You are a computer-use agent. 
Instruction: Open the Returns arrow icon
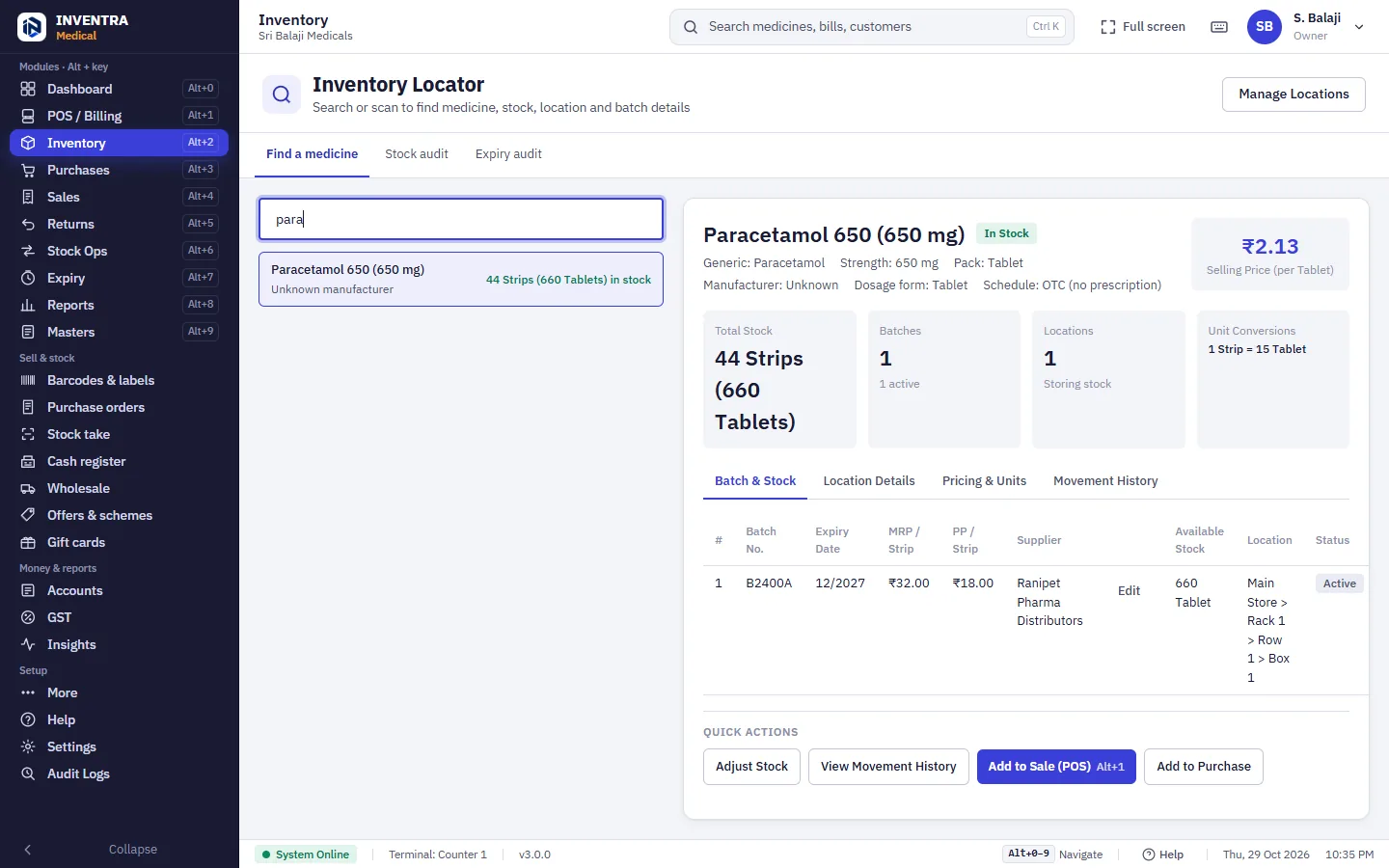28,224
